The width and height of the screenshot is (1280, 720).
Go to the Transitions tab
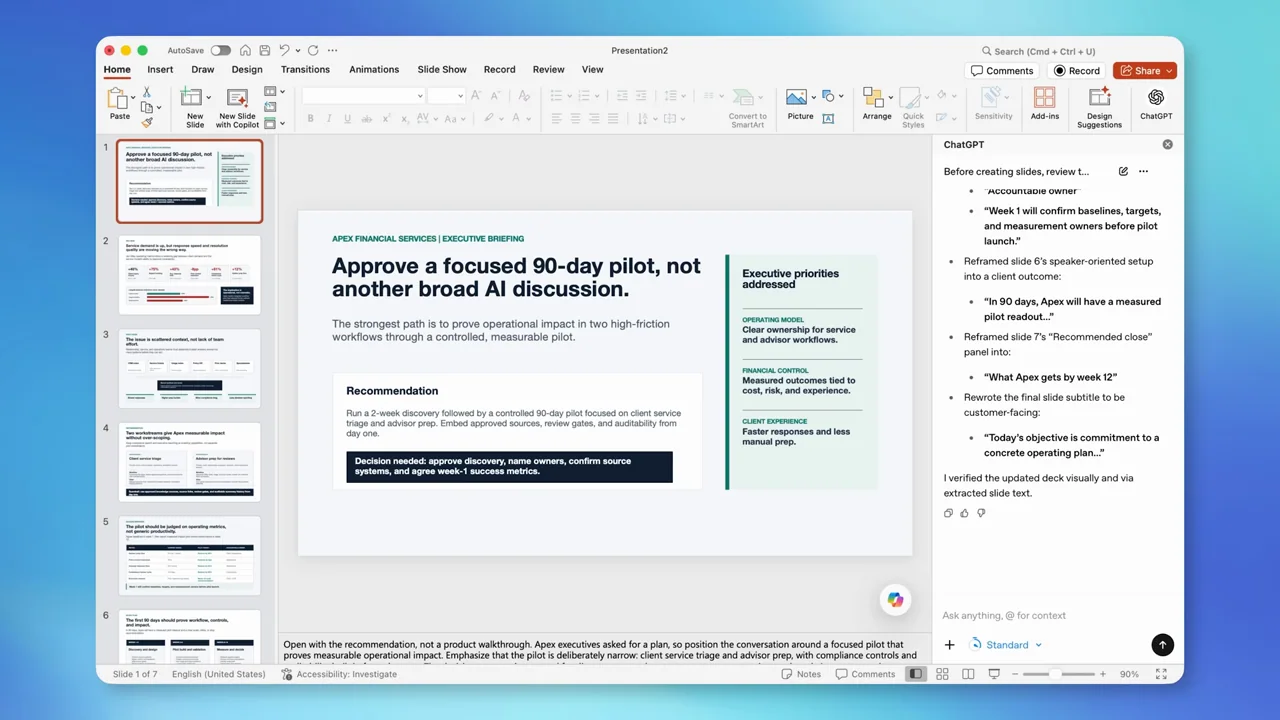pyautogui.click(x=305, y=70)
